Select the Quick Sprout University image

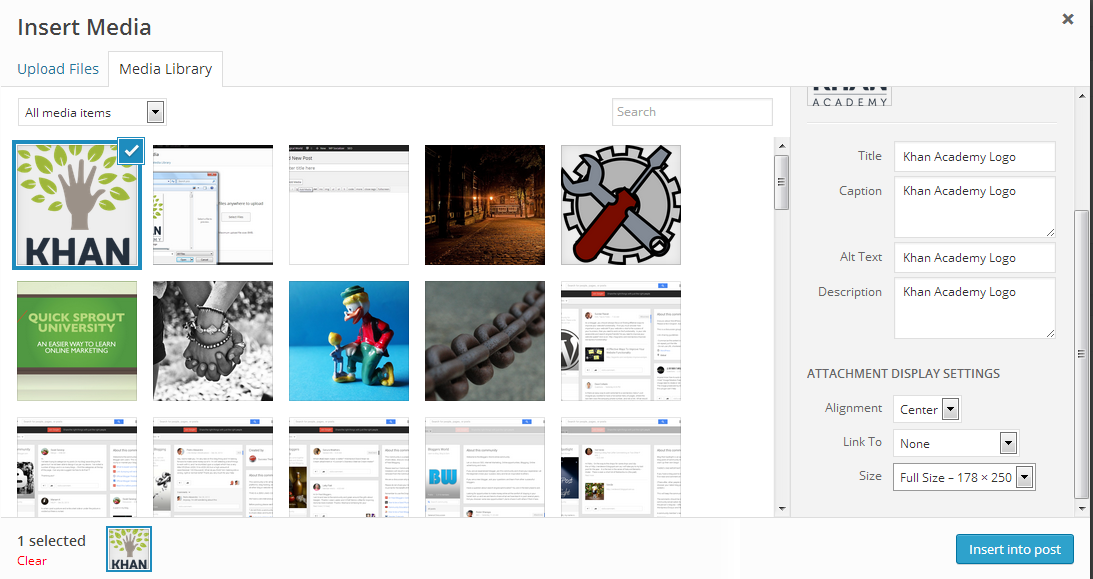(77, 341)
